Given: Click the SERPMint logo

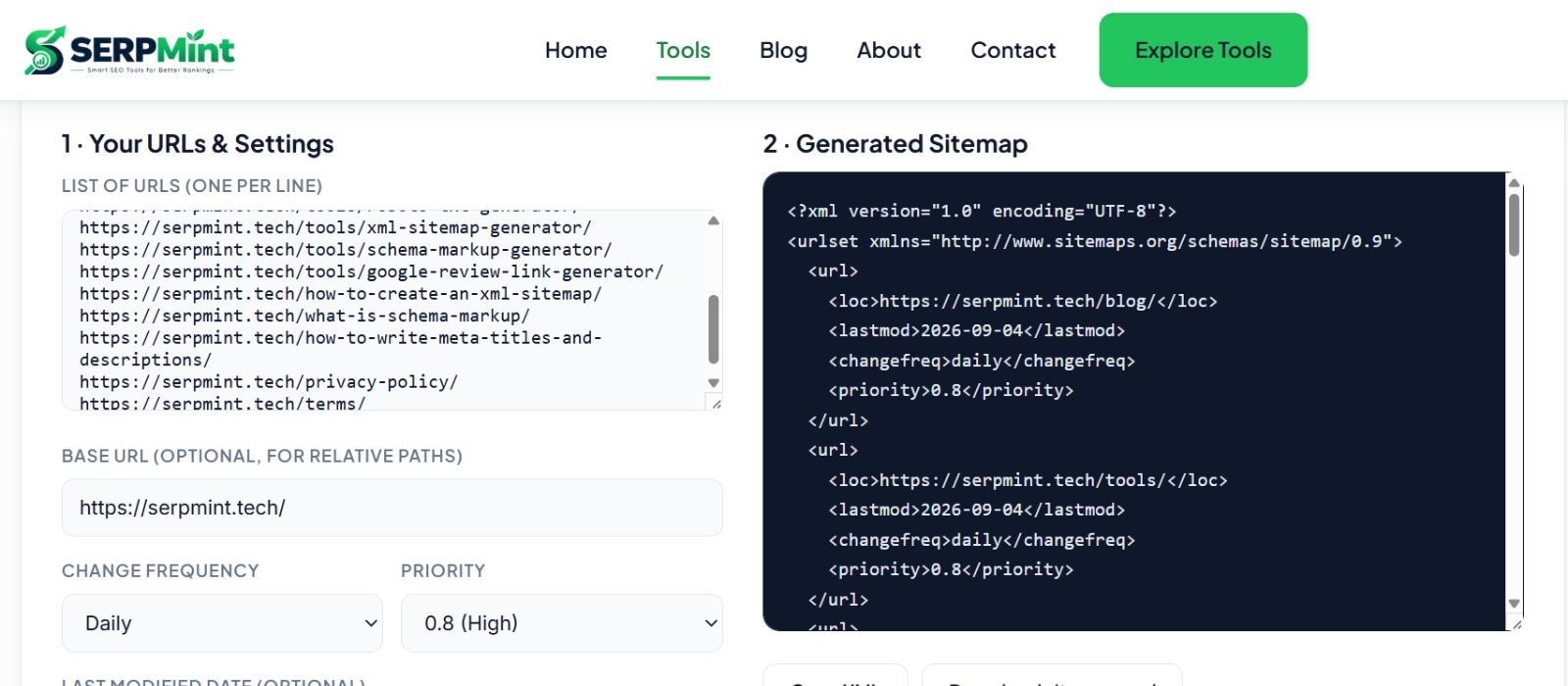Looking at the screenshot, I should coord(129,50).
